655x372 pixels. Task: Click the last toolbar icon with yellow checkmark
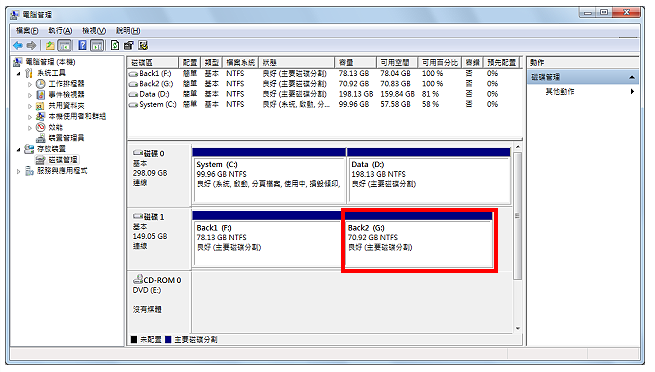pyautogui.click(x=143, y=46)
